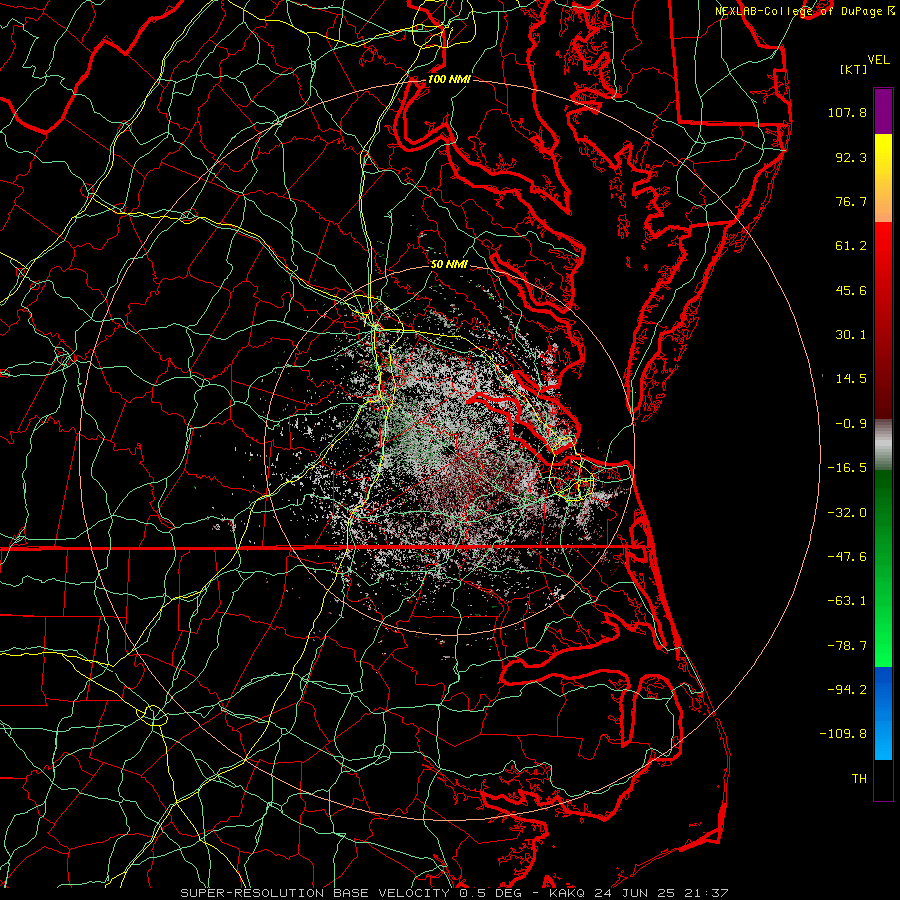The width and height of the screenshot is (900, 900).
Task: Click the -47.6 legend value
Action: [847, 557]
